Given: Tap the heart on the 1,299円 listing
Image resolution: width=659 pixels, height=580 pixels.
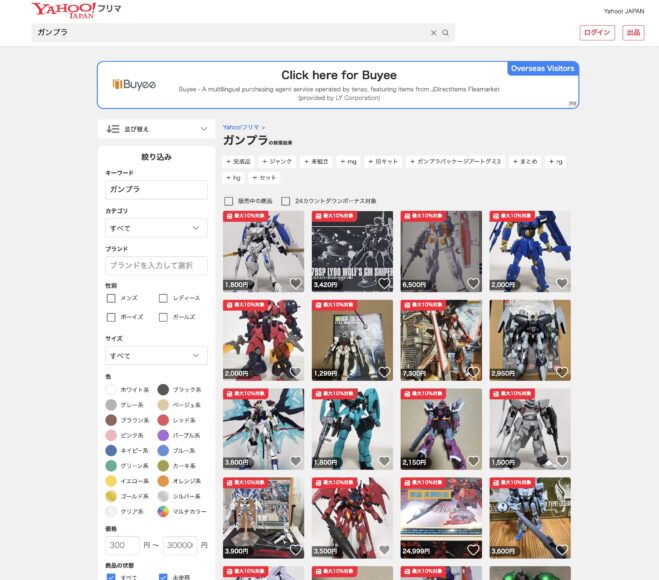Looking at the screenshot, I should click(384, 372).
